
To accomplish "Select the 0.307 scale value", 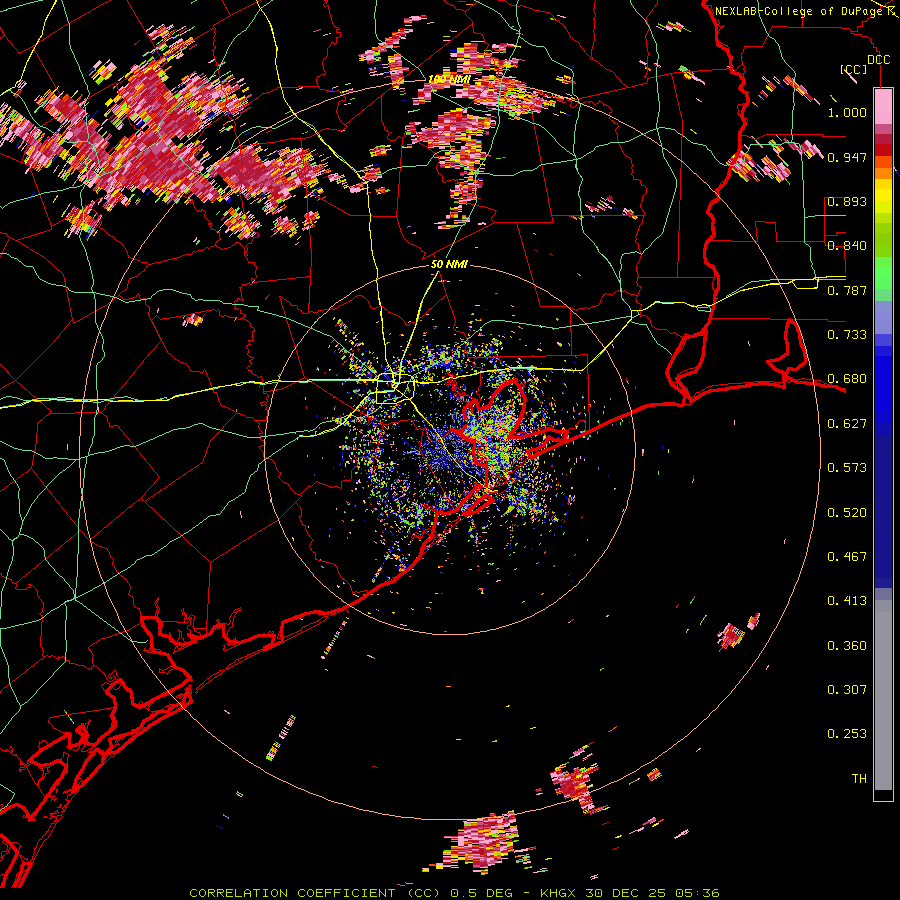I will [x=847, y=690].
